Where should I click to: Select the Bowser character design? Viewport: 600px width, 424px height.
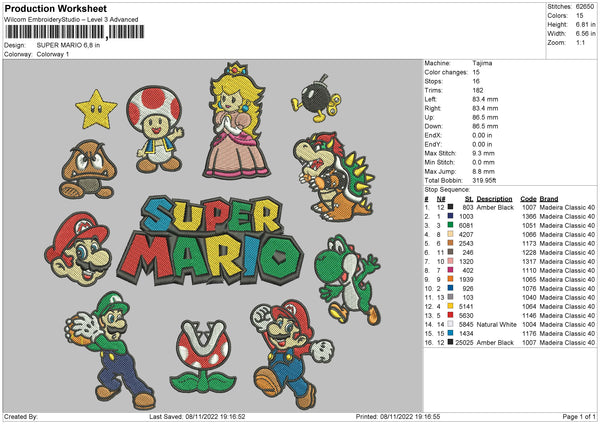pyautogui.click(x=334, y=177)
